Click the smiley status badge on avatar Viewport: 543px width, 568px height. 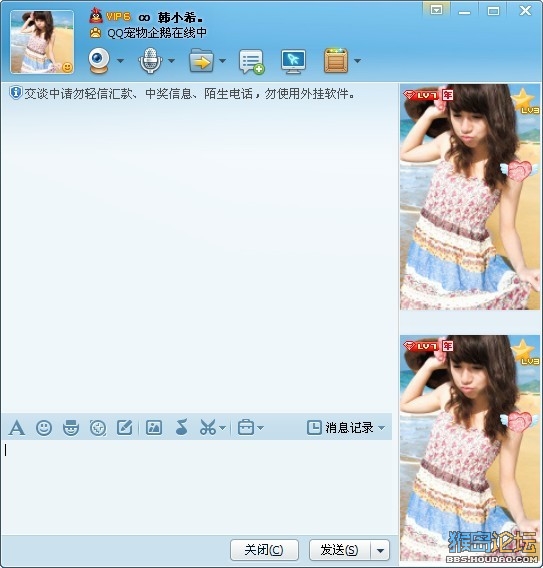point(67,67)
